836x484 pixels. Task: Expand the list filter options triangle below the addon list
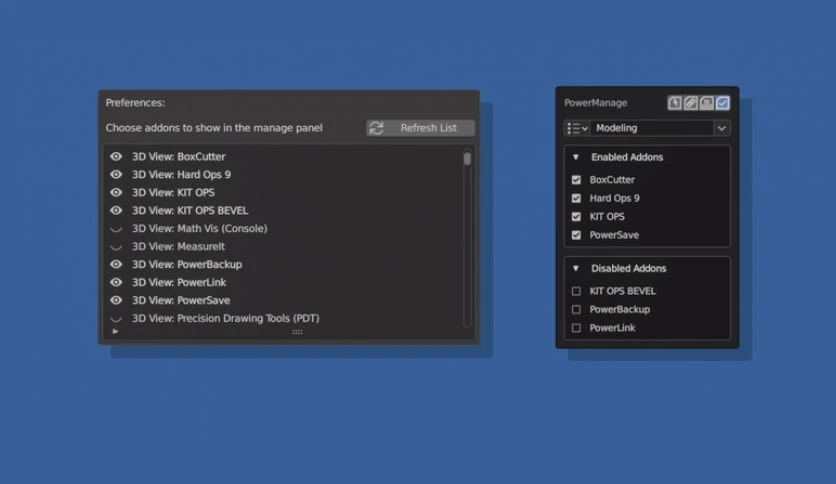[x=115, y=332]
